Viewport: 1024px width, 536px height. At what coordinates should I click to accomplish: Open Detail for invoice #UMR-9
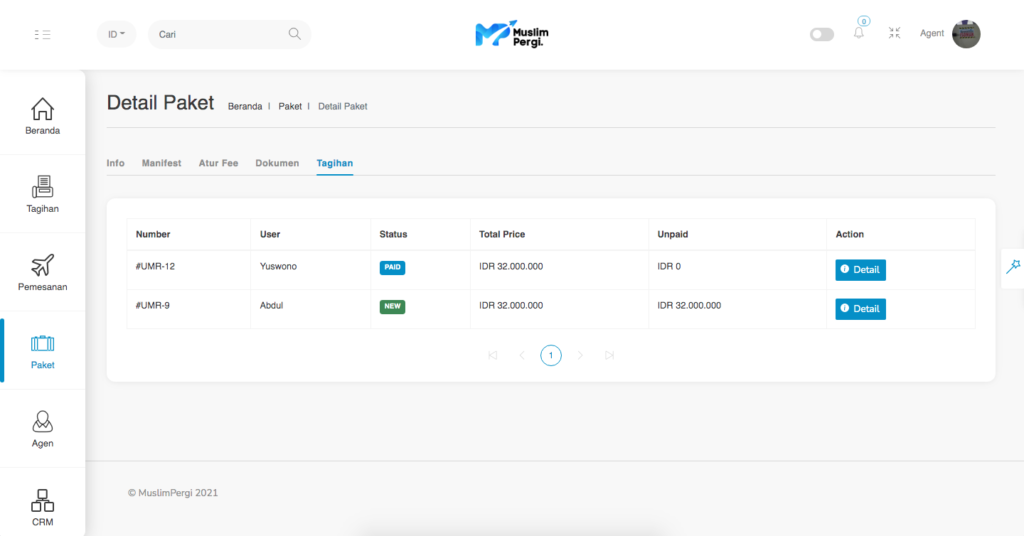tap(860, 309)
